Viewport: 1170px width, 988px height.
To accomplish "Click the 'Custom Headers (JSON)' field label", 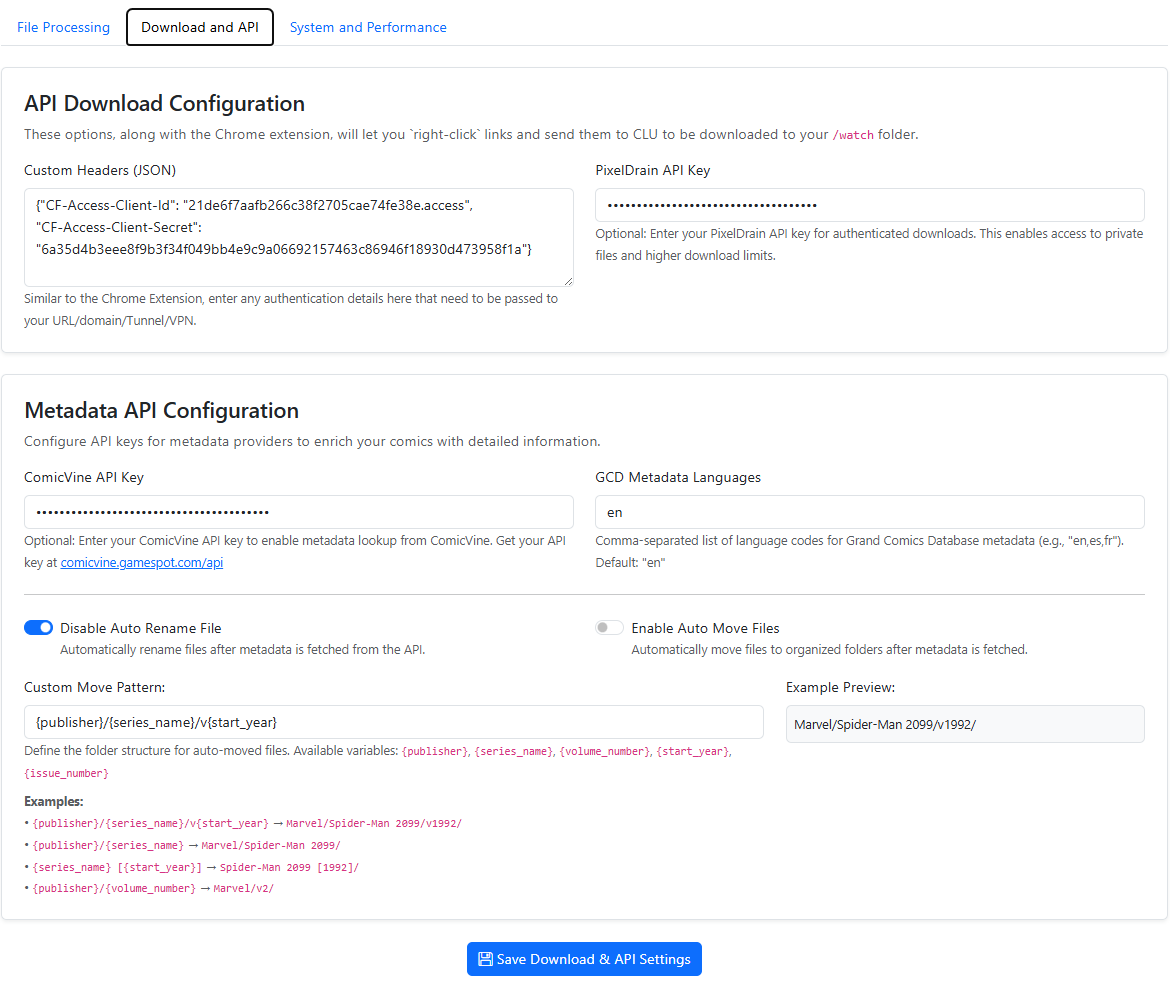I will pyautogui.click(x=100, y=170).
